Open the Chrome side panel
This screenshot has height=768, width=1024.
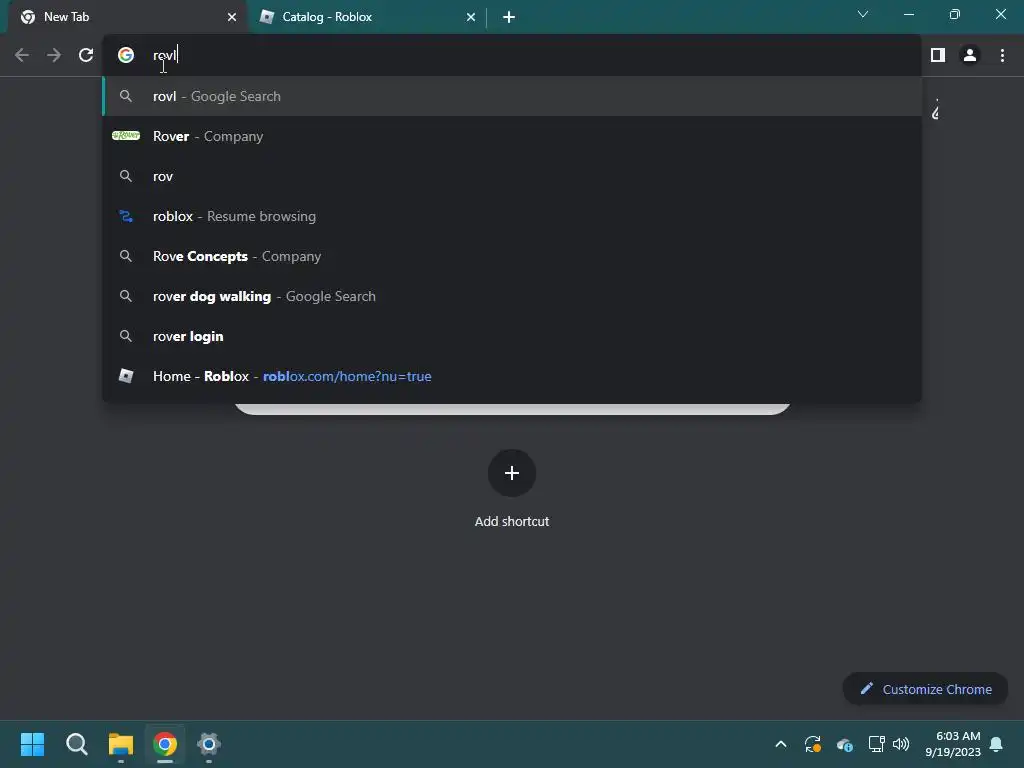pos(938,56)
